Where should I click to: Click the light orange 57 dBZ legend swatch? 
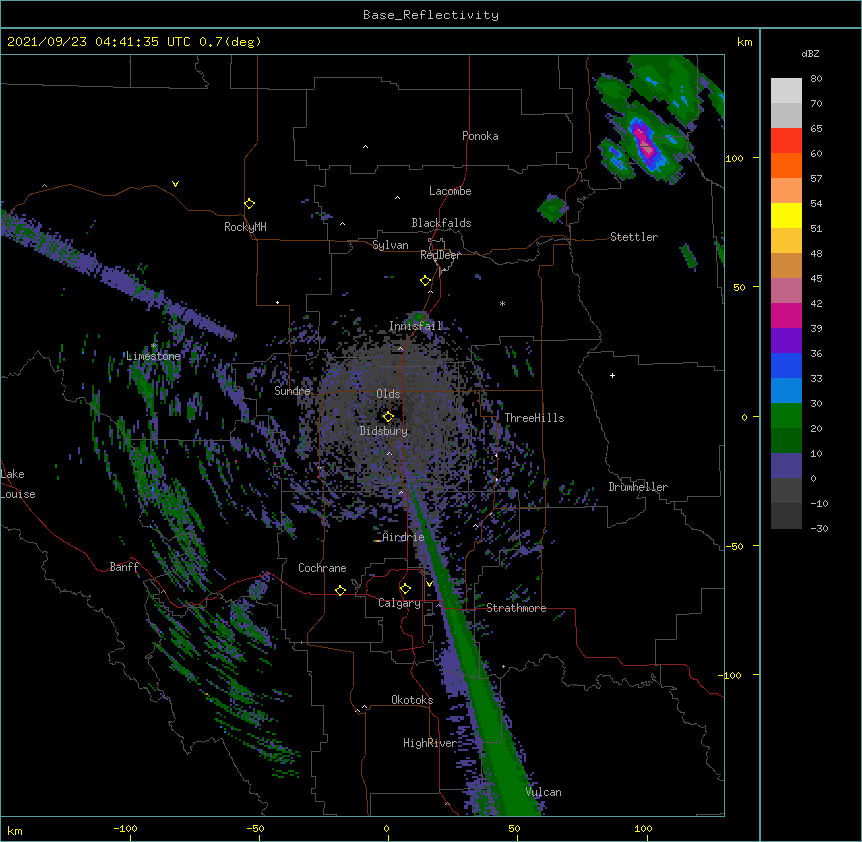786,191
